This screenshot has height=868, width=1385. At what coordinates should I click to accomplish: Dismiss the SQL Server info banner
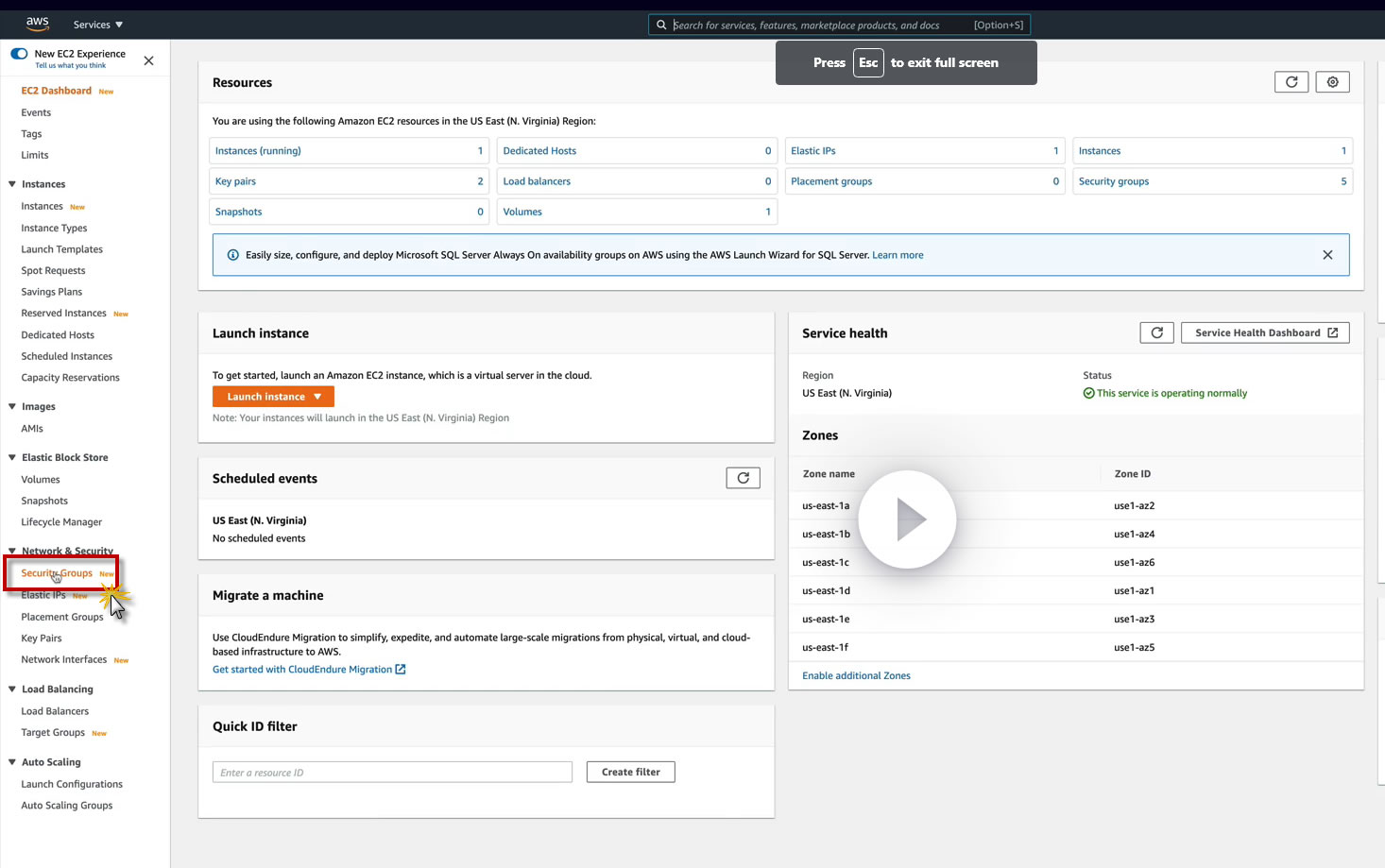coord(1327,255)
